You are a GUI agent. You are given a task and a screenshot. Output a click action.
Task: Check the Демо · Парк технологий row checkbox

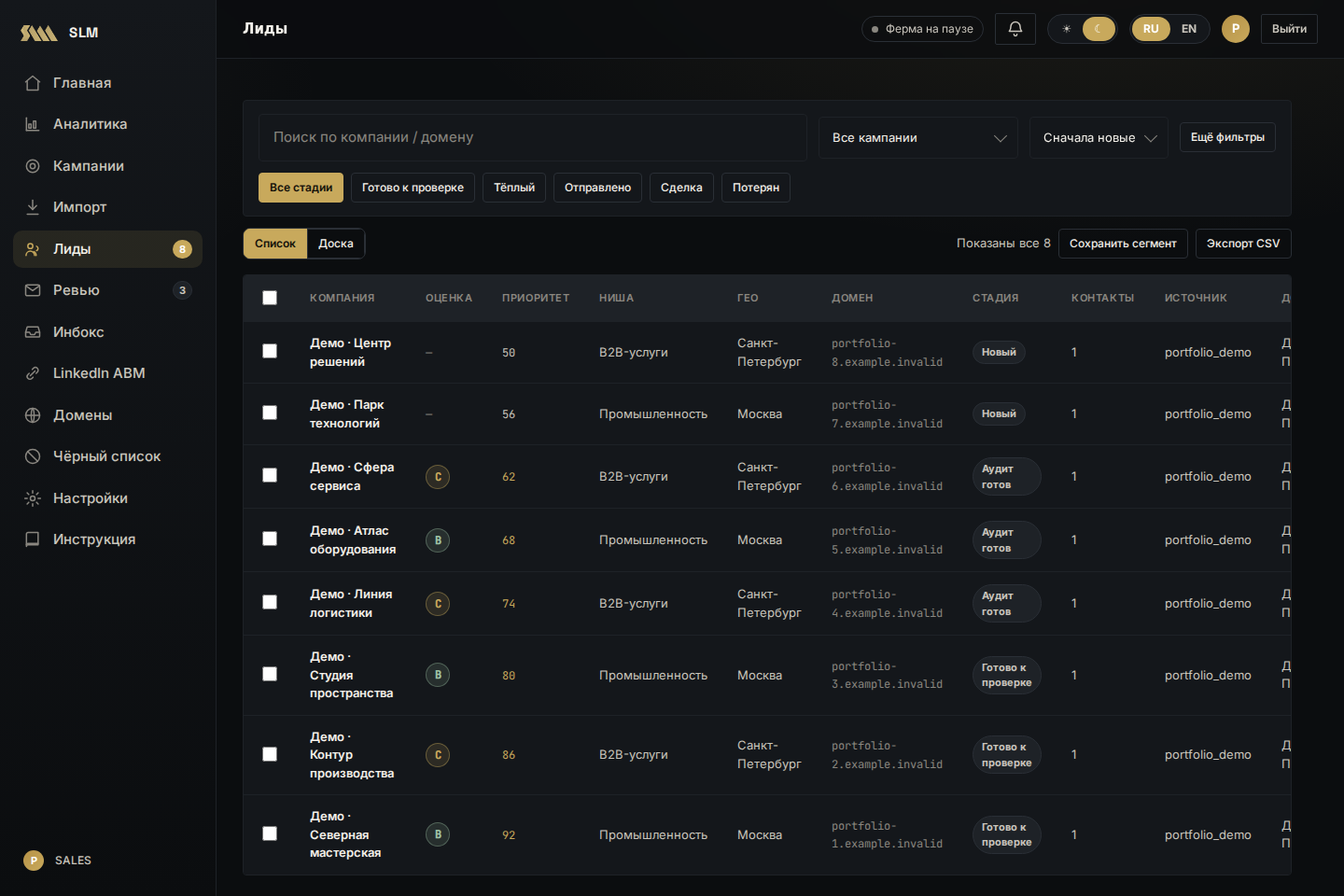(270, 413)
